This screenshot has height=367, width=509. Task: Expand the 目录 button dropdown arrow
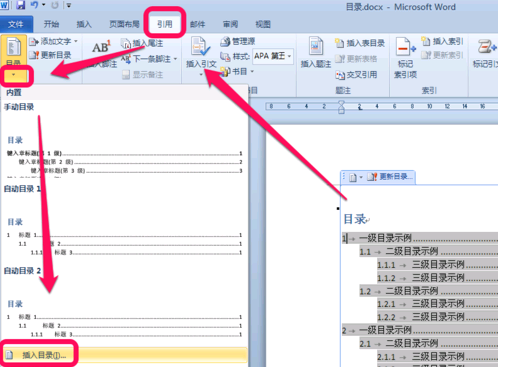[x=14, y=75]
